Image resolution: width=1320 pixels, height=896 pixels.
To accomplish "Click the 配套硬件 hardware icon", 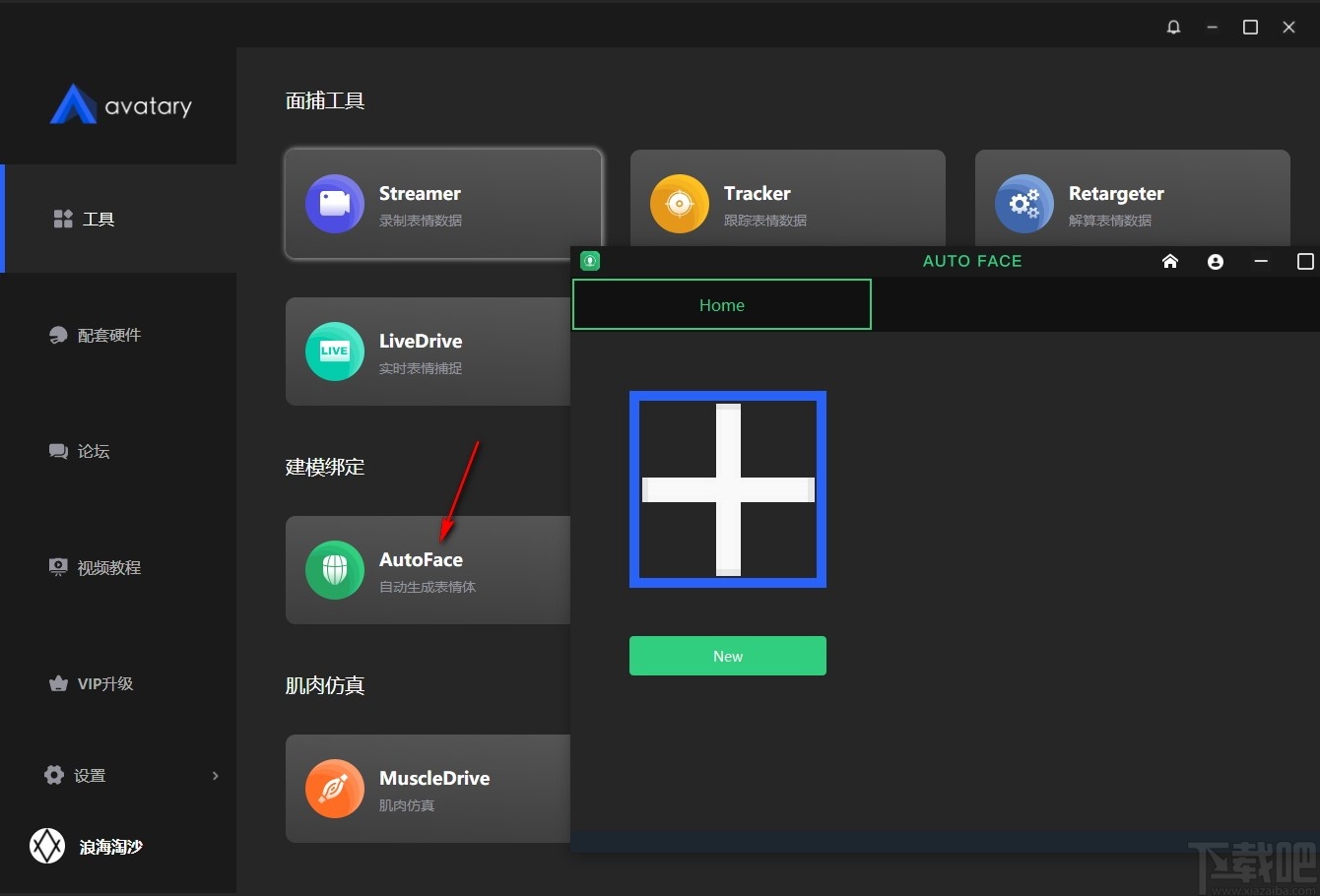I will click(58, 335).
